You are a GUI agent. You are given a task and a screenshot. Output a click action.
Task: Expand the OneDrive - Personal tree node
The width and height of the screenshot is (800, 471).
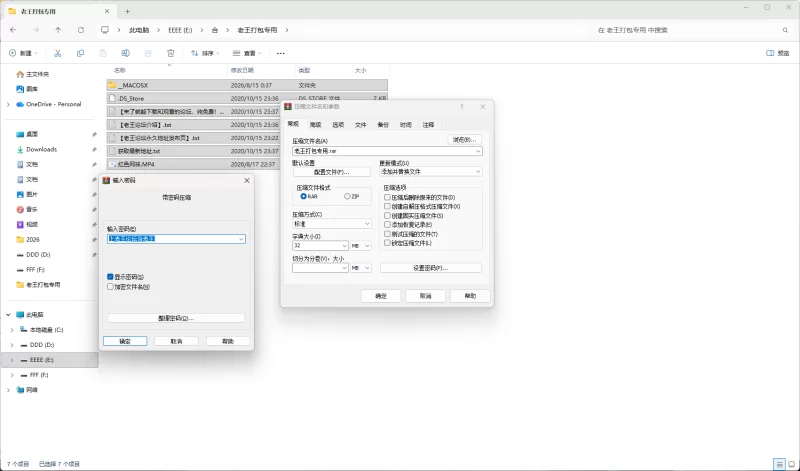(x=8, y=104)
